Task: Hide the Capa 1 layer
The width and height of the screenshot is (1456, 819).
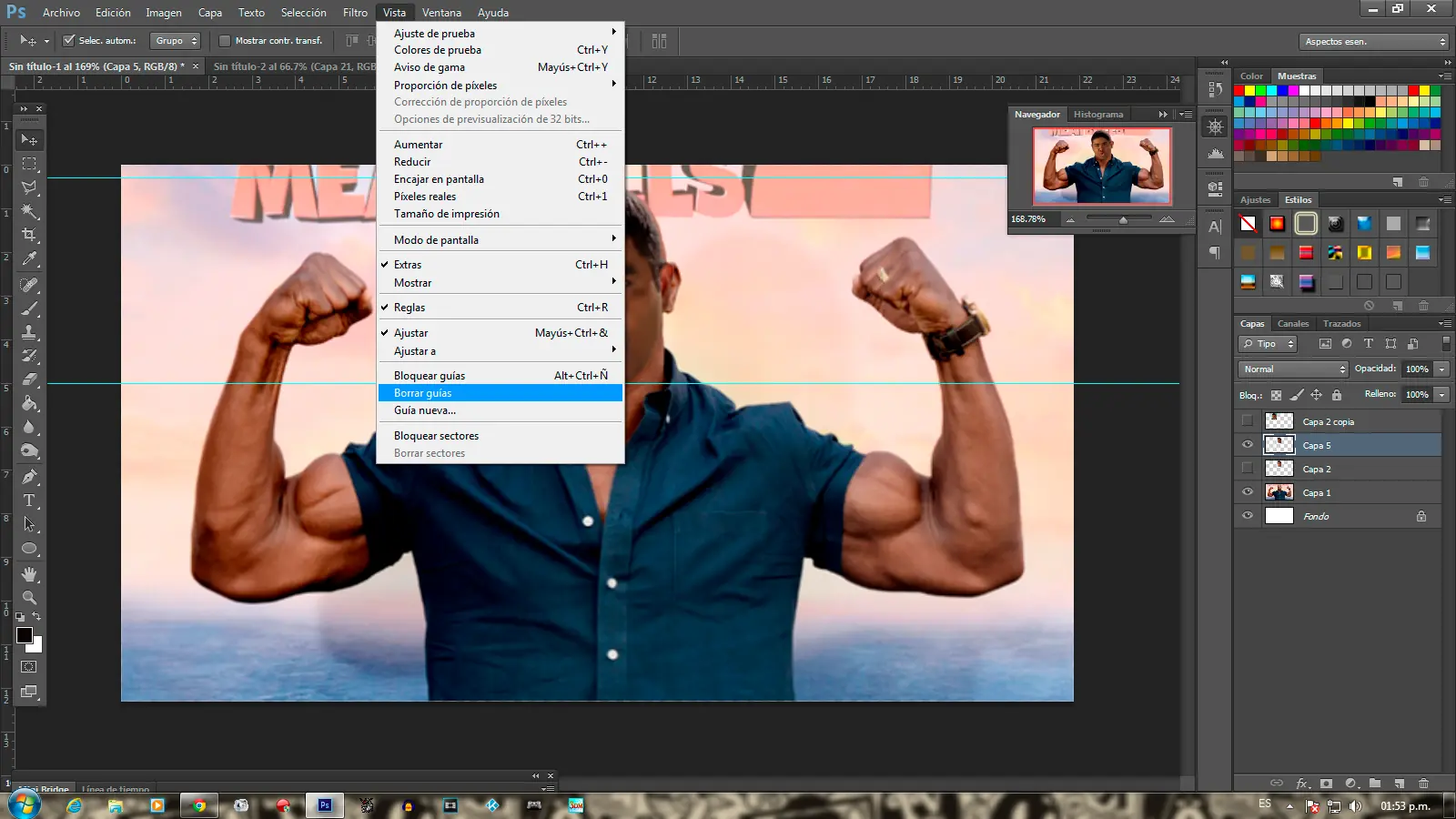Action: [x=1247, y=492]
